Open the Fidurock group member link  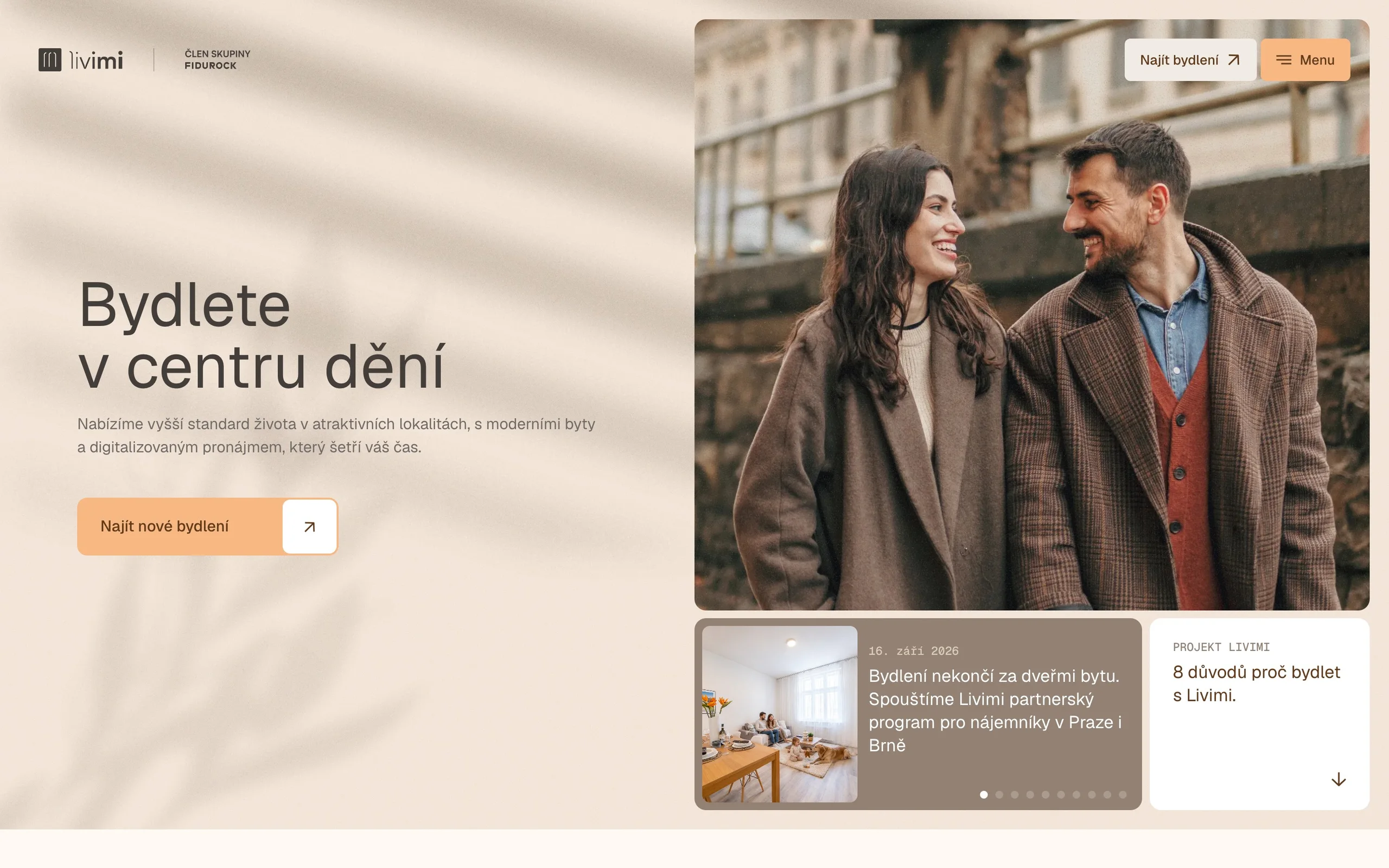pos(218,60)
